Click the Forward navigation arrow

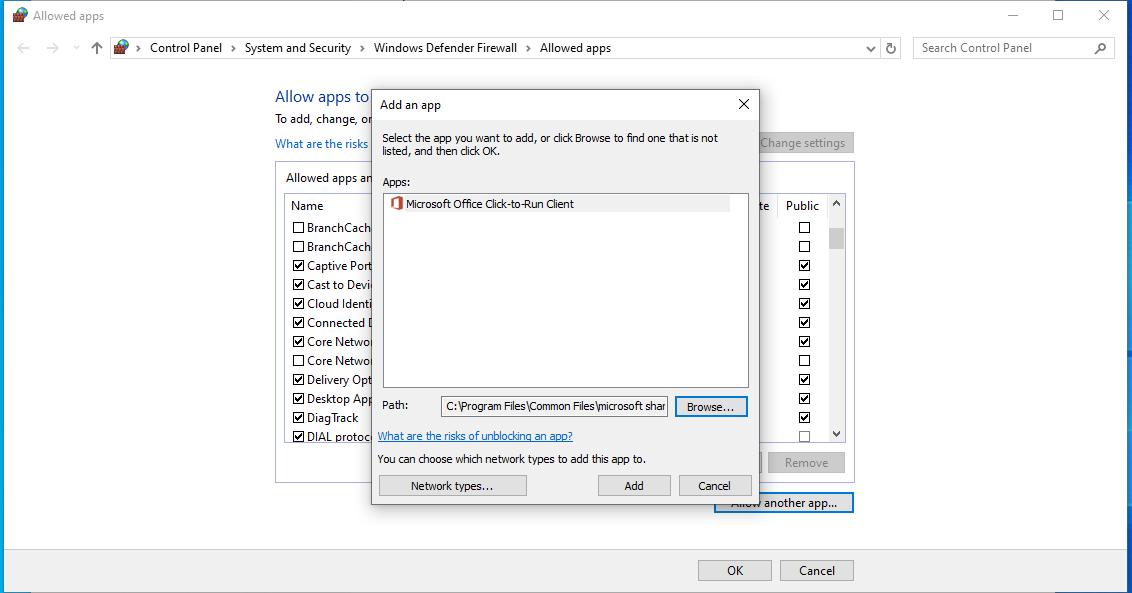pyautogui.click(x=52, y=48)
